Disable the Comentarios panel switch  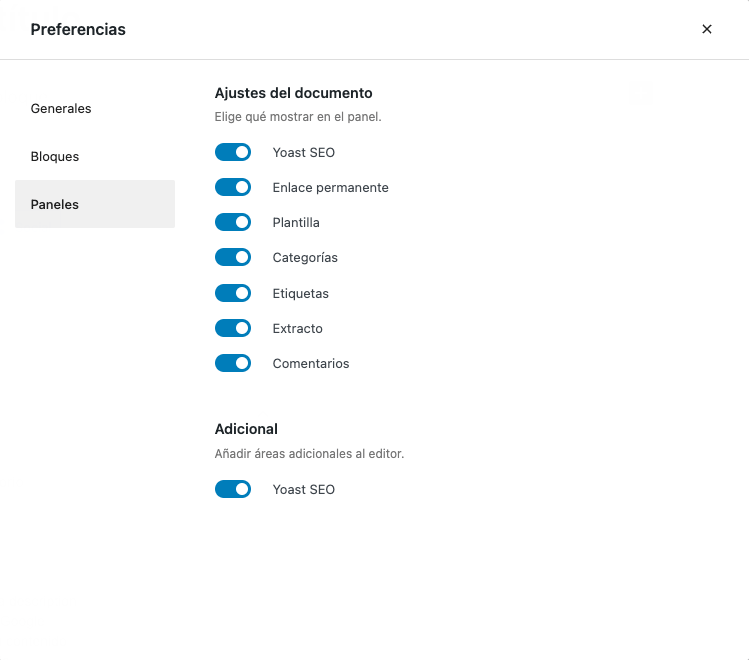tap(233, 363)
